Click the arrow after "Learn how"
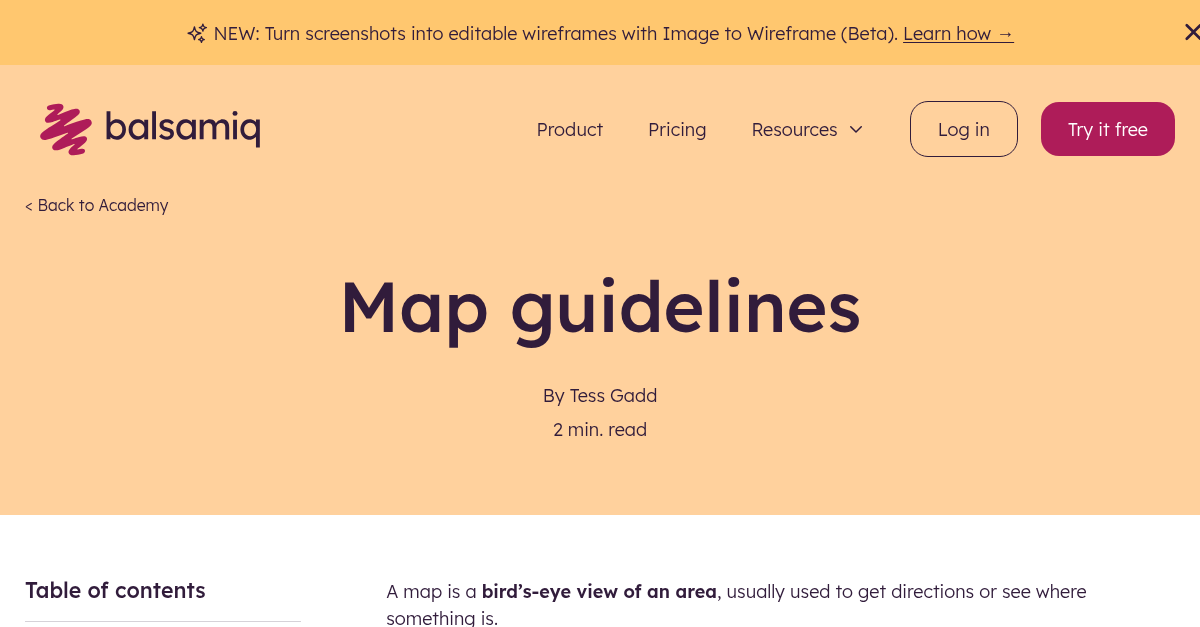 1005,33
